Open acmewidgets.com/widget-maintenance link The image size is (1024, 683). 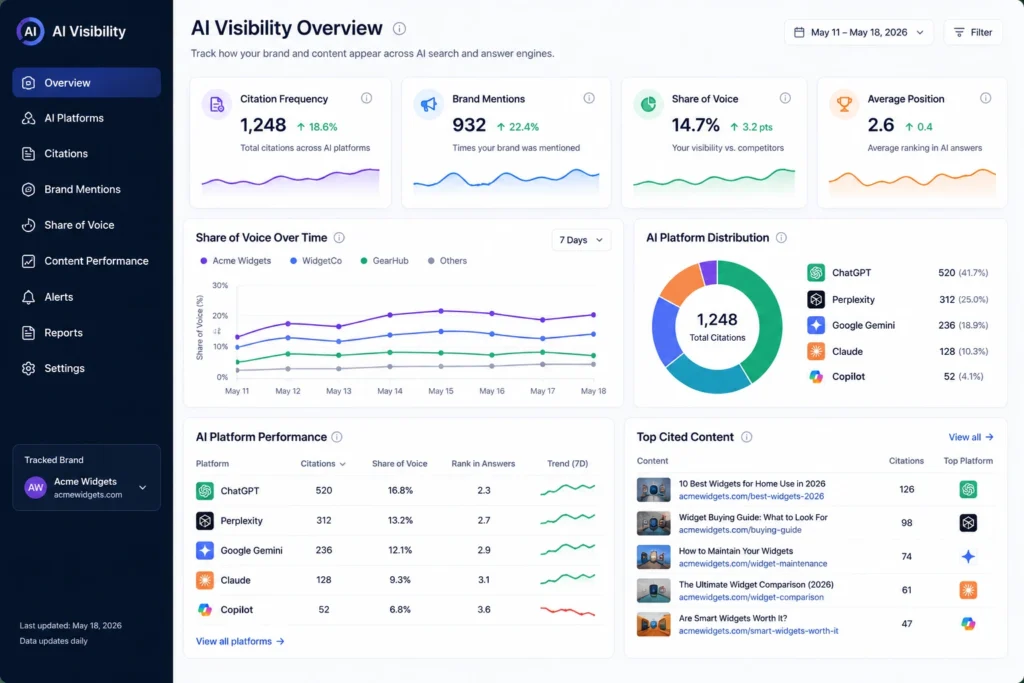(752, 564)
